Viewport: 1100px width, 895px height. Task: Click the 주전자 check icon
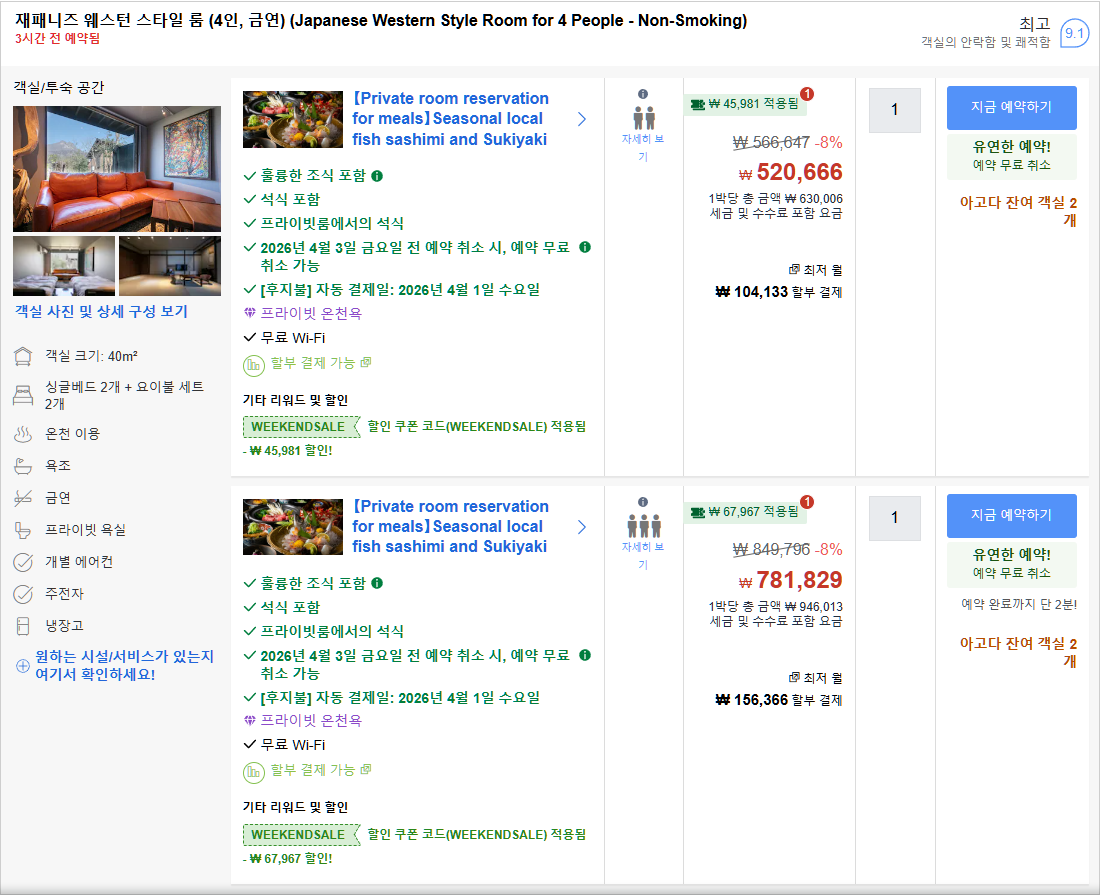23,594
